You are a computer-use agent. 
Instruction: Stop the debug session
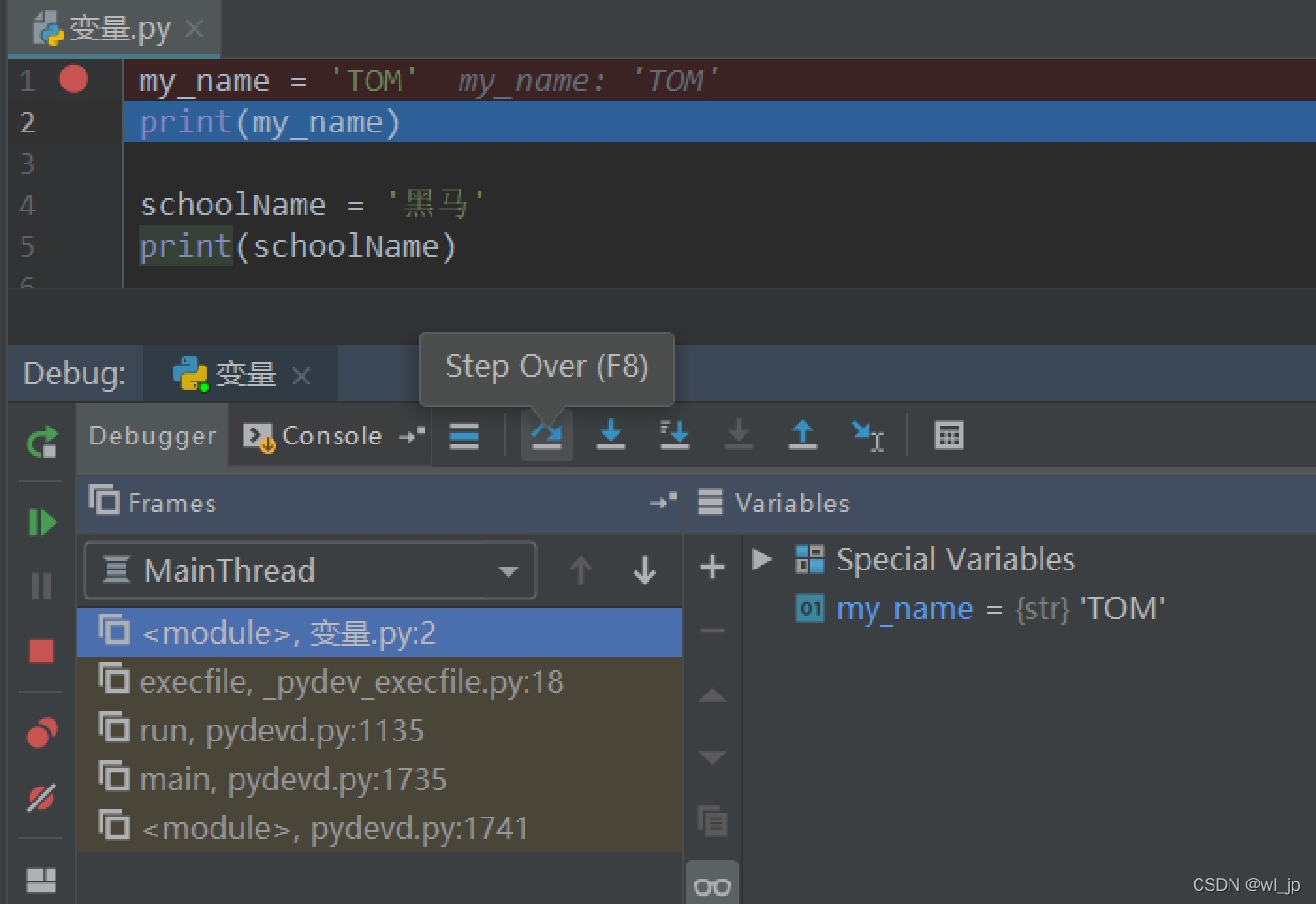[x=41, y=651]
